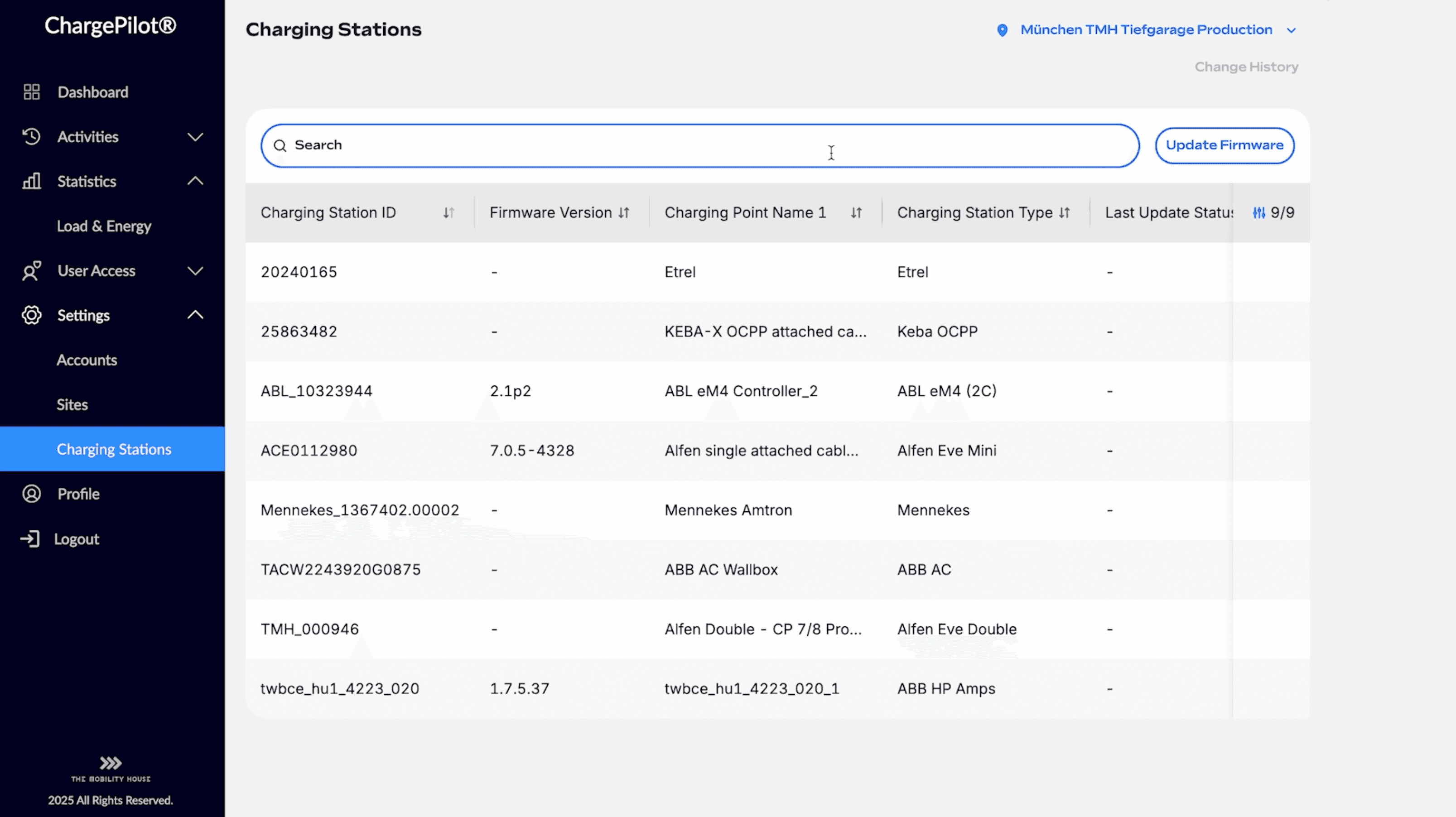Viewport: 1456px width, 817px height.
Task: Click the Activities clock history icon
Action: point(32,136)
